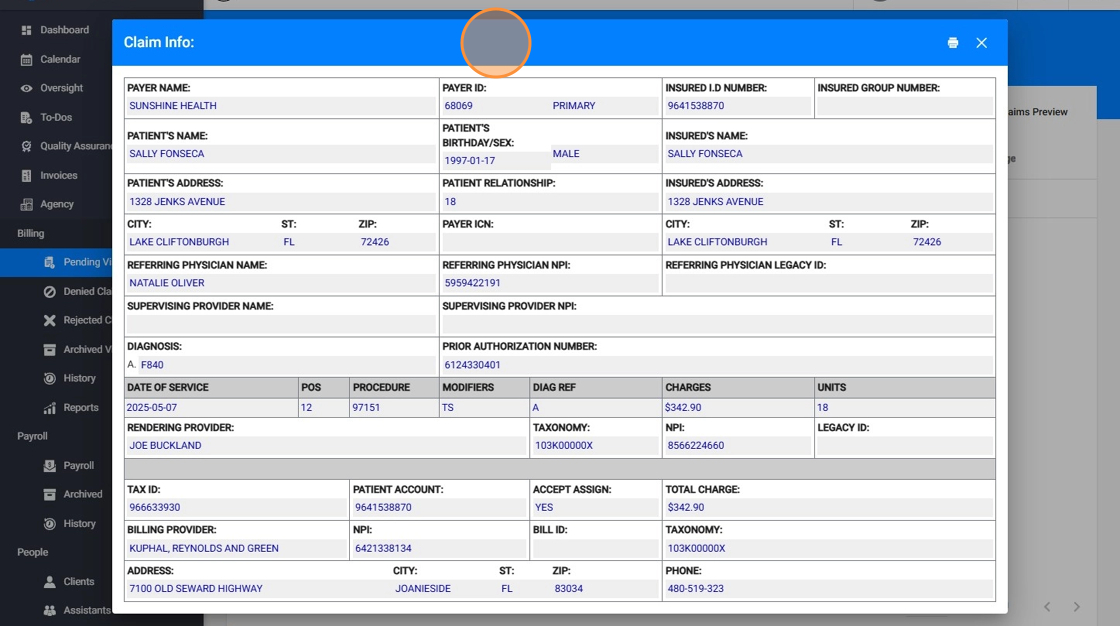
Task: Collapse the People sidebar section
Action: coord(32,552)
